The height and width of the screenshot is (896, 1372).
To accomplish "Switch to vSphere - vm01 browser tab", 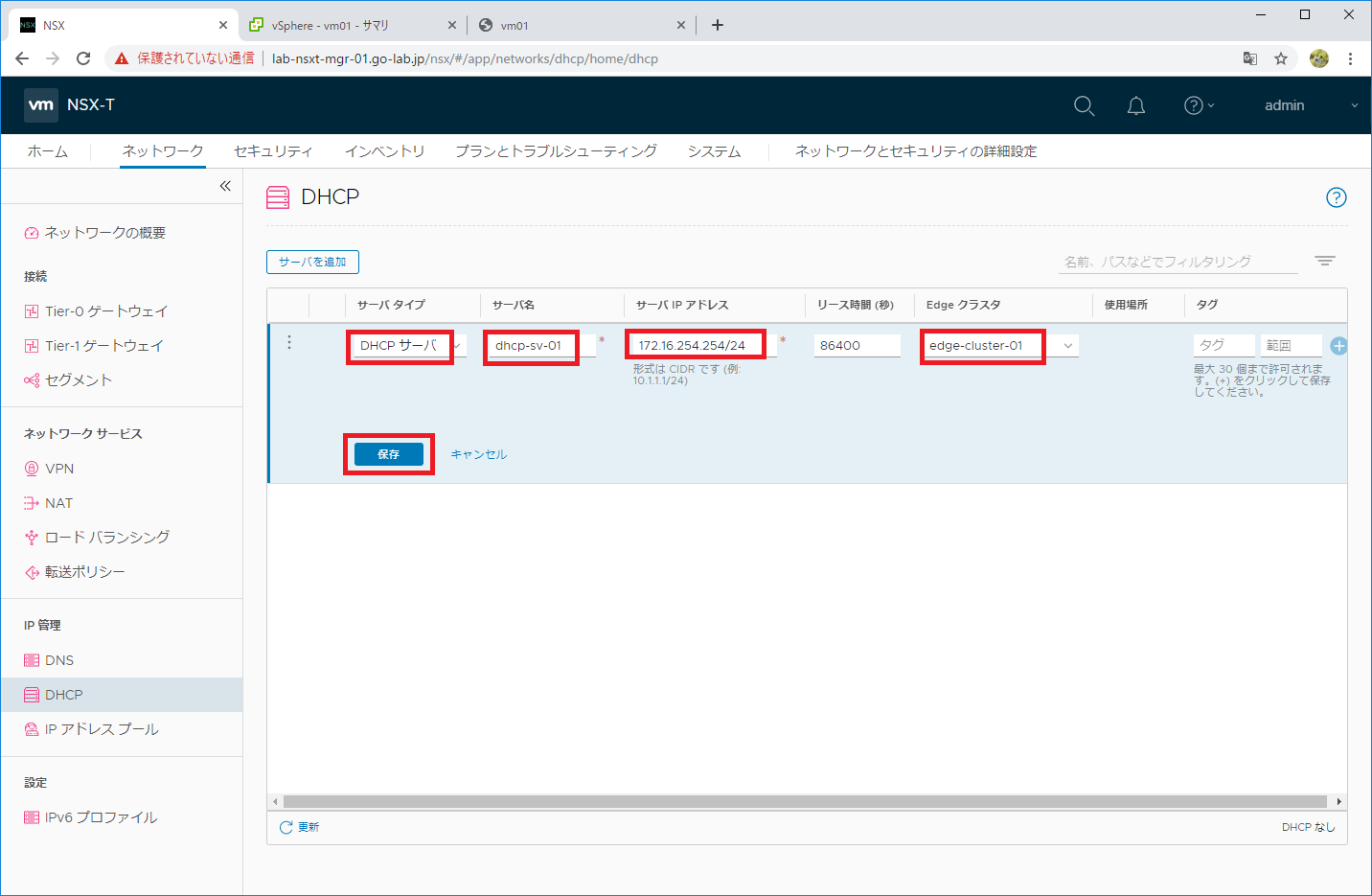I will pyautogui.click(x=353, y=25).
